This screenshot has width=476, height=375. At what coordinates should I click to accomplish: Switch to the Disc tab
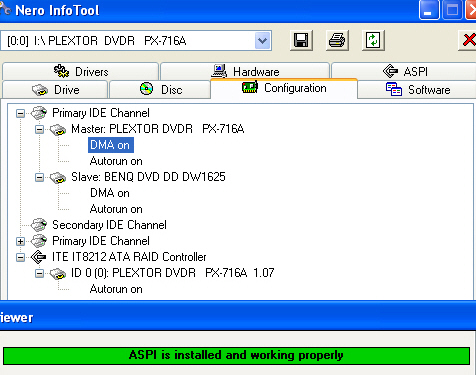[x=160, y=89]
